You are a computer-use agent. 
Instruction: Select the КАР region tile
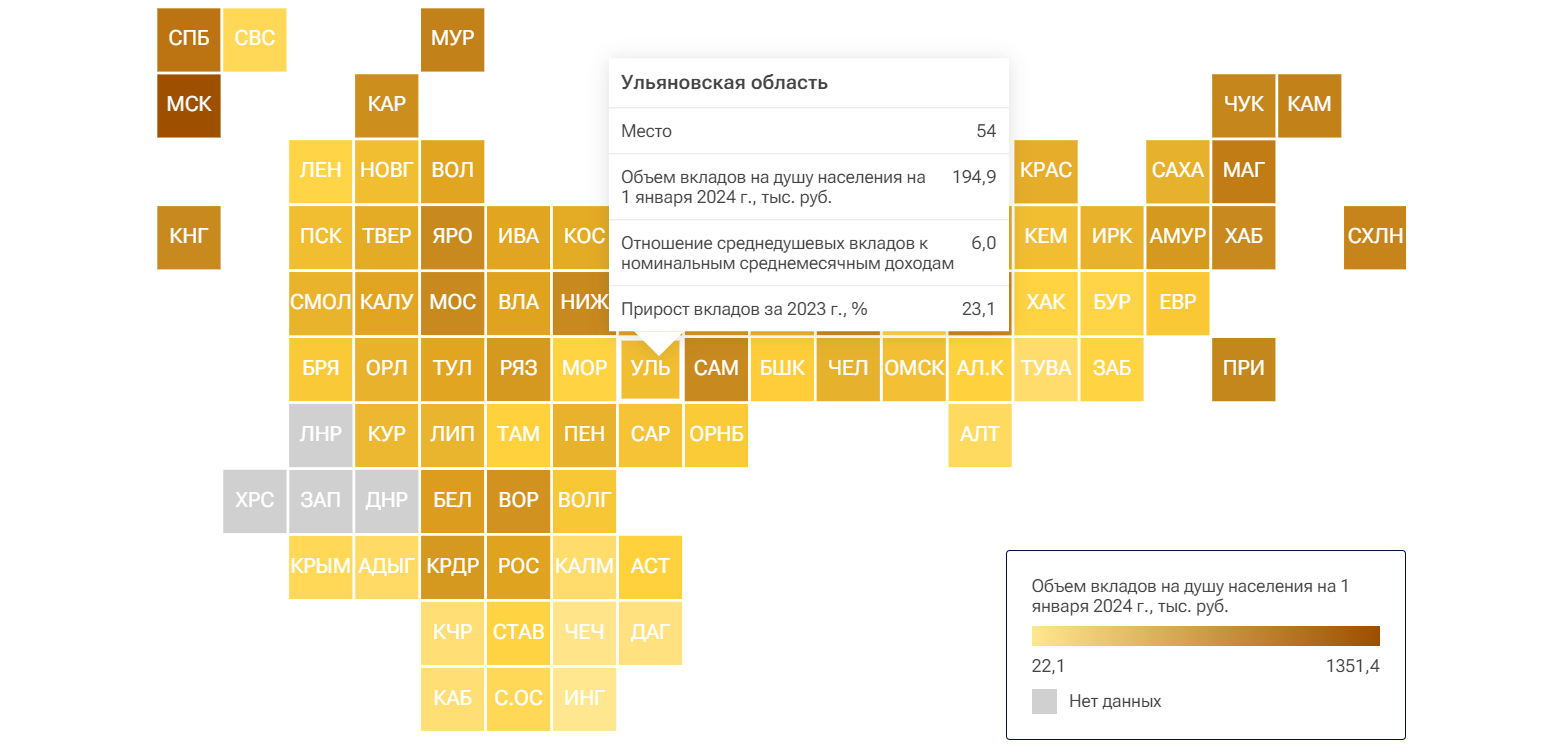coord(387,105)
